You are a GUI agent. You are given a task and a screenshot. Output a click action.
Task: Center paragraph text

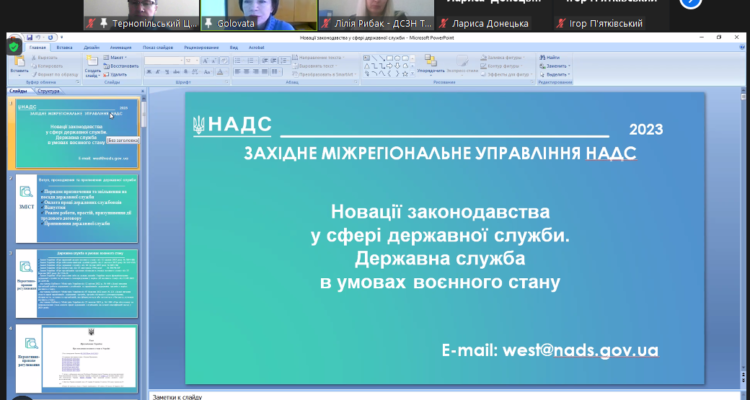[247, 72]
